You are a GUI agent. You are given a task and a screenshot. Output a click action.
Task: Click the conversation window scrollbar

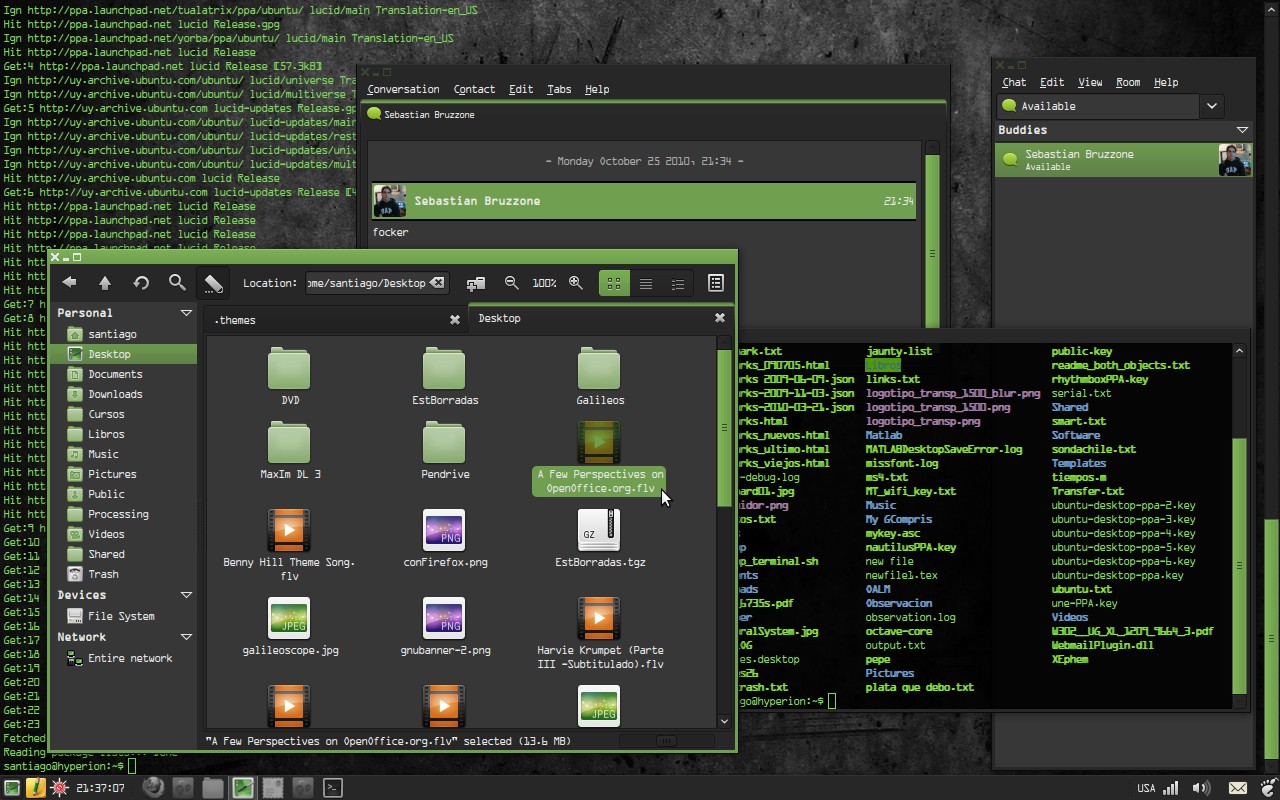click(933, 240)
